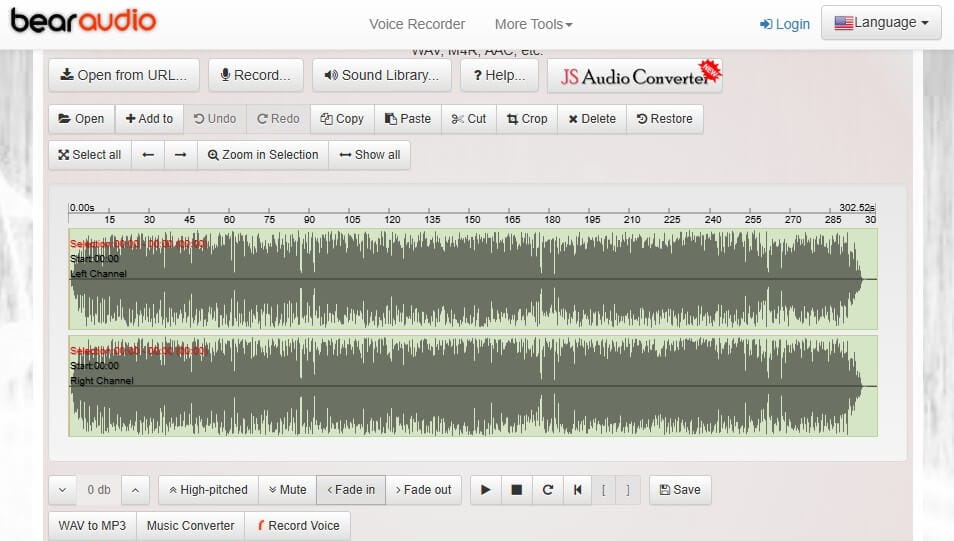Image resolution: width=954 pixels, height=541 pixels.
Task: Cut the selected audio
Action: point(468,119)
